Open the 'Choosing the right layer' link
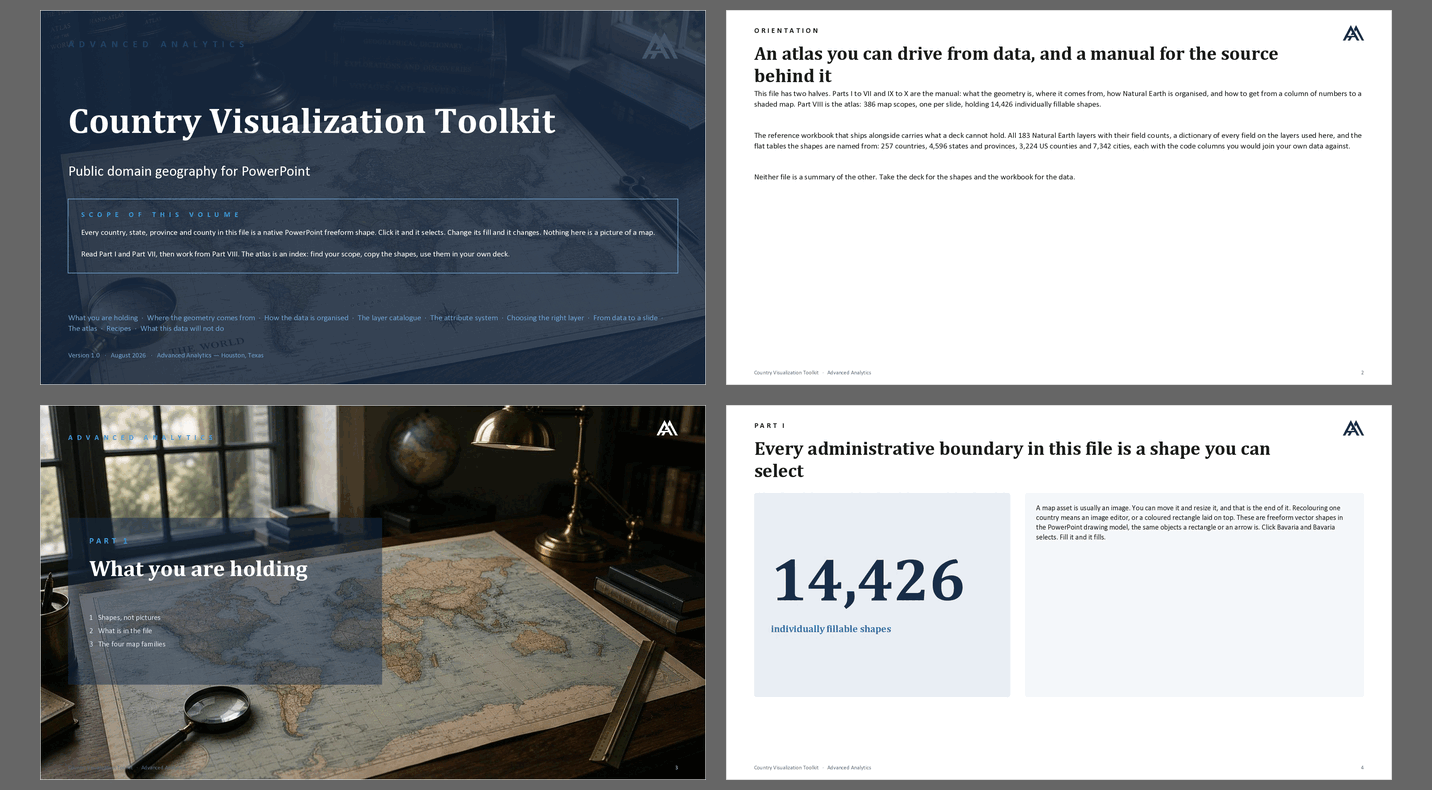 545,318
